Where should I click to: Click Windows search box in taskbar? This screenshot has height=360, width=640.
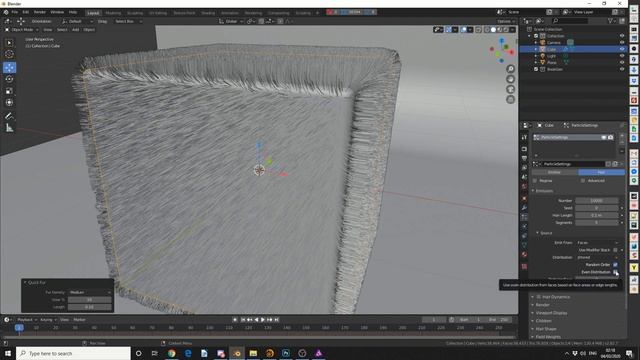(73, 353)
